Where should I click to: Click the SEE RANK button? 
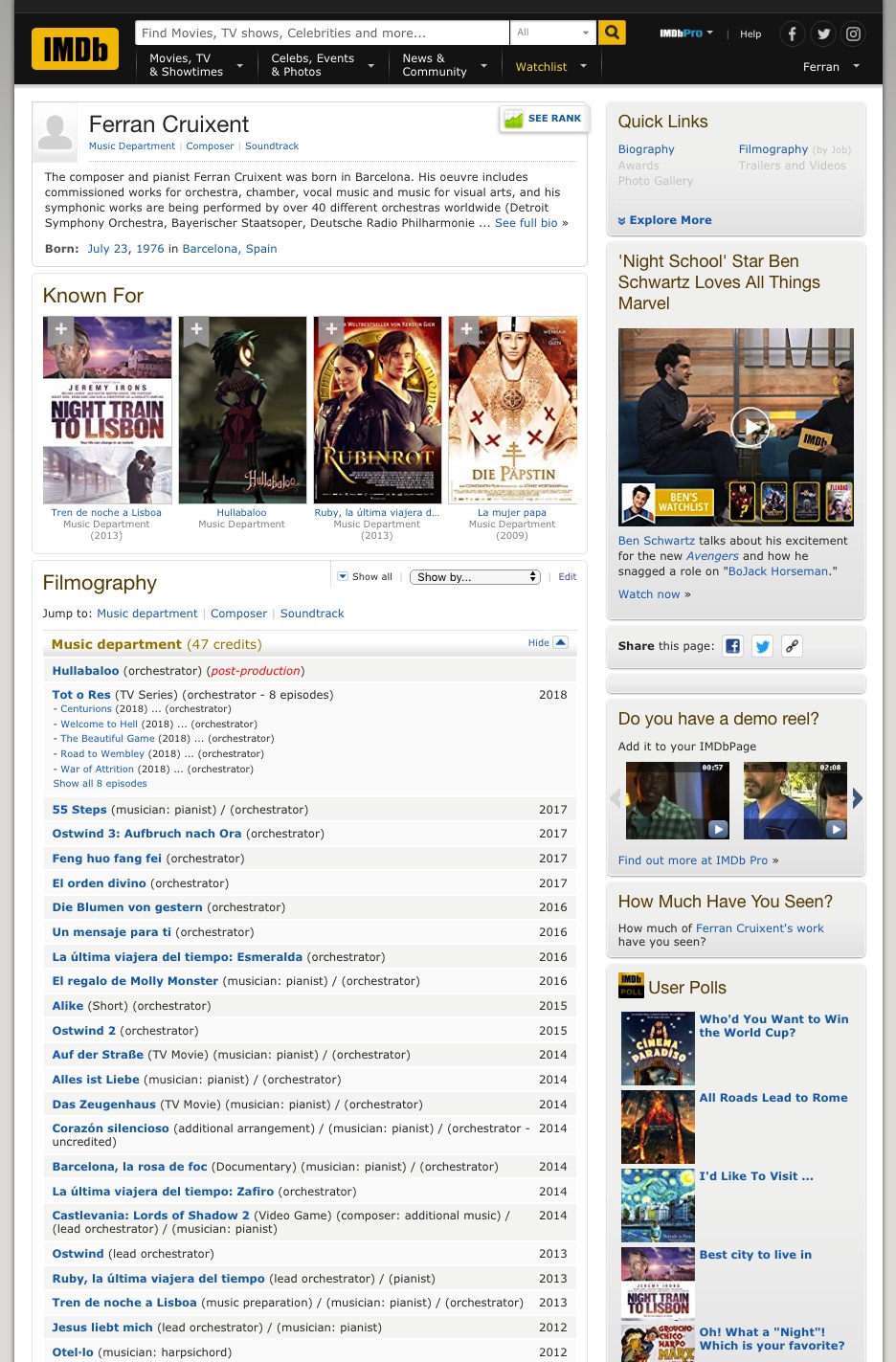(544, 119)
